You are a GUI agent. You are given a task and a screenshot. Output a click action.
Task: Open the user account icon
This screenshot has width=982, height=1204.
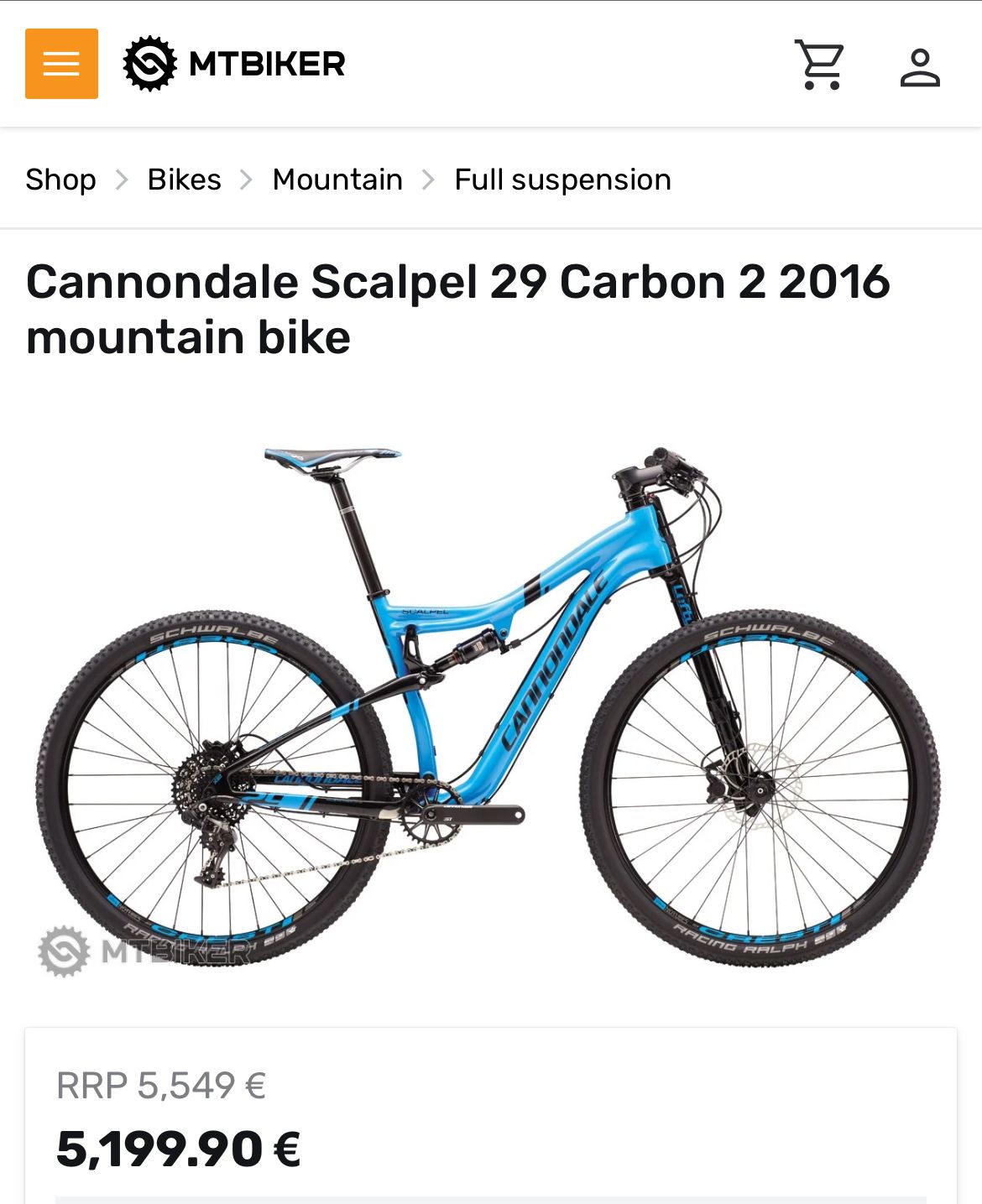920,67
